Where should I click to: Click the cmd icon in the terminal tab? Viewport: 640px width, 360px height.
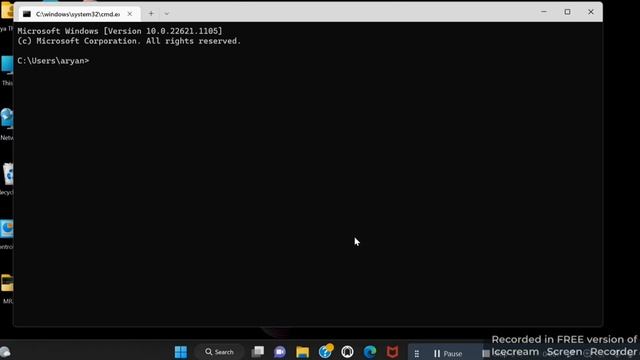(27, 14)
